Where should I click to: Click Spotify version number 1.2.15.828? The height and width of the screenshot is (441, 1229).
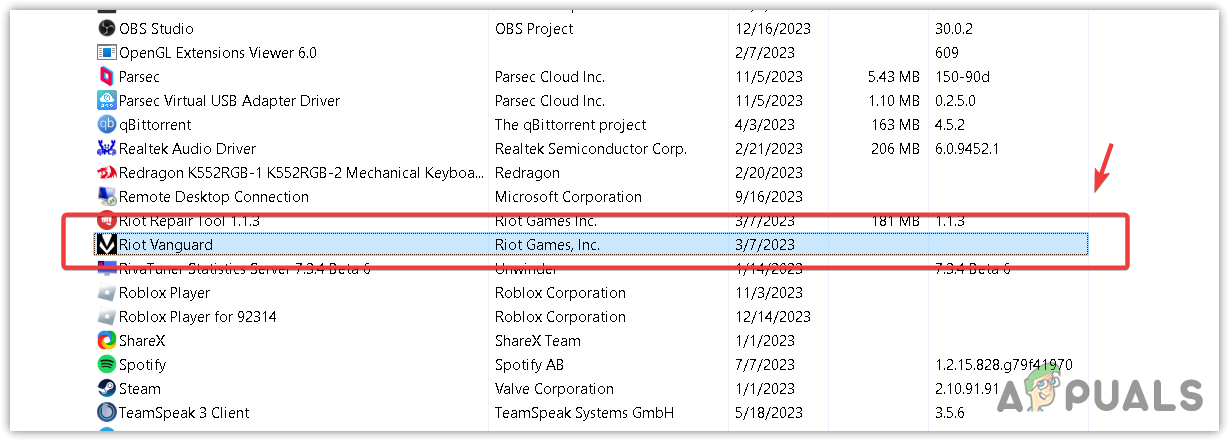tap(1003, 365)
